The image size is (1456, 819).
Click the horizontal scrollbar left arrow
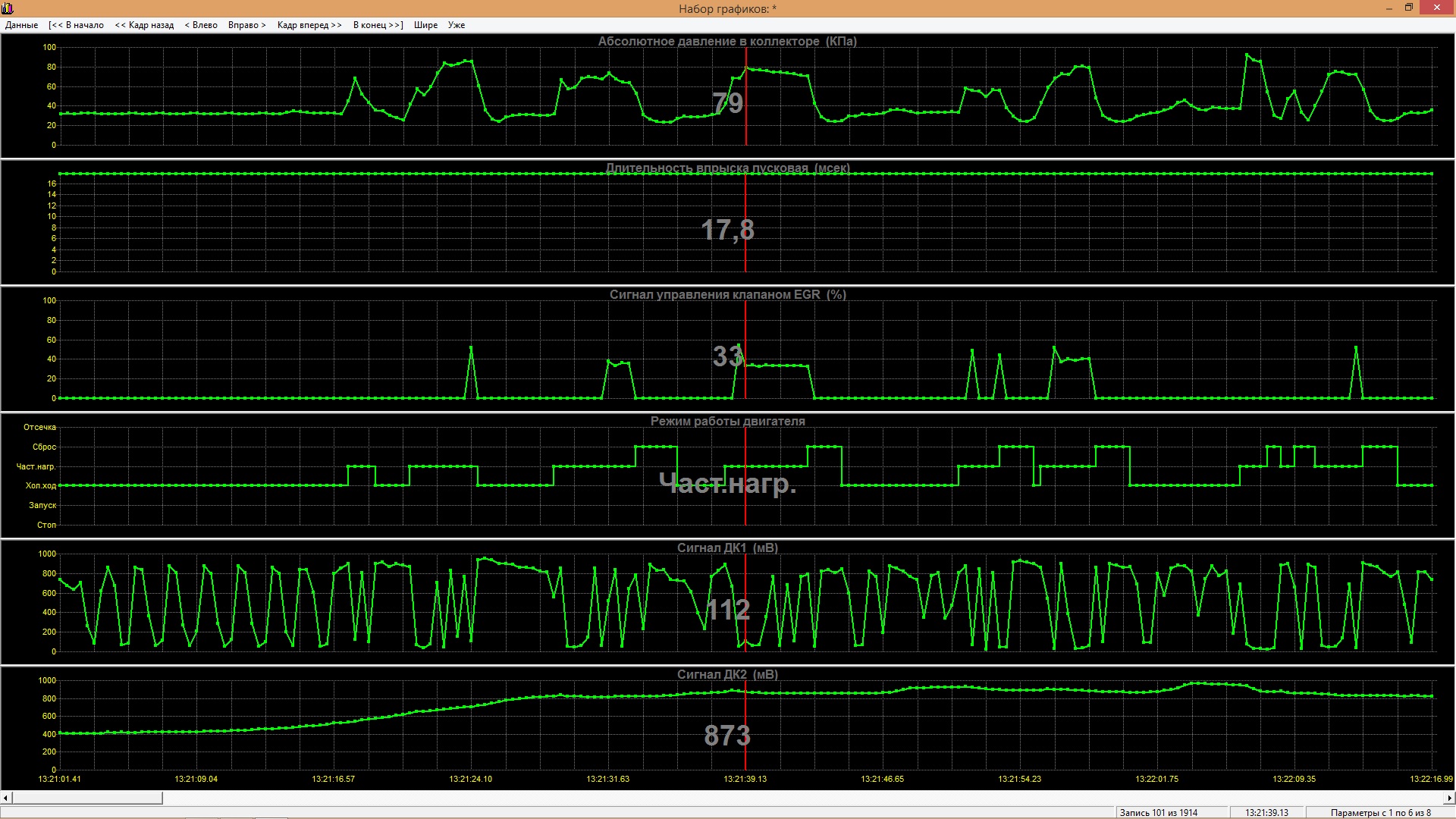6,798
